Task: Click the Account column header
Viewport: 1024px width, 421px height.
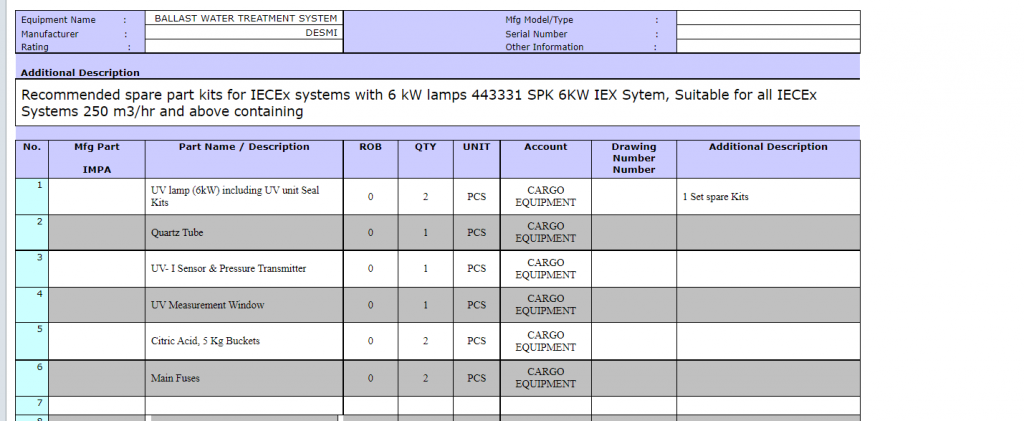Action: click(545, 147)
